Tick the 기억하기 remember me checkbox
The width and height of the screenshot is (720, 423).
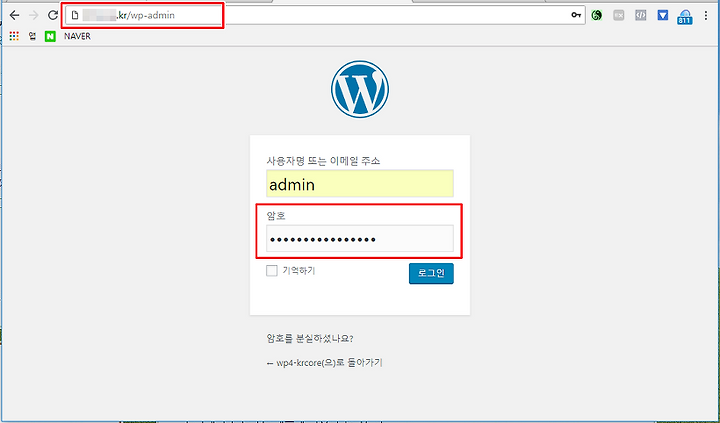click(x=272, y=271)
